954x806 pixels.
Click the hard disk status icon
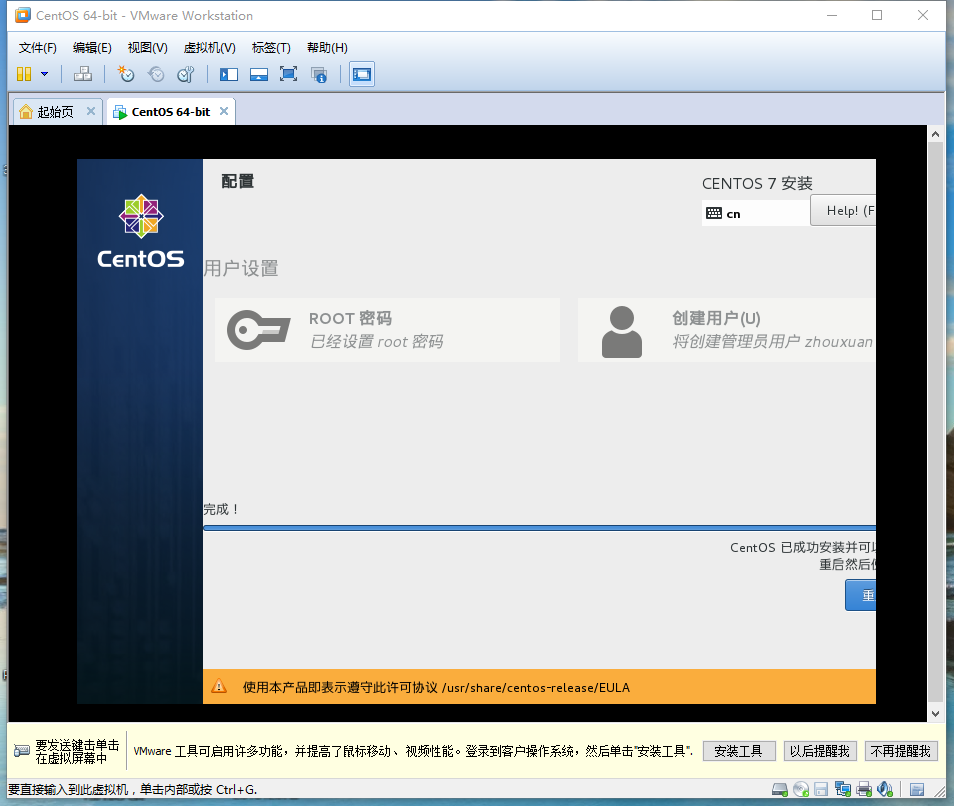(x=779, y=790)
